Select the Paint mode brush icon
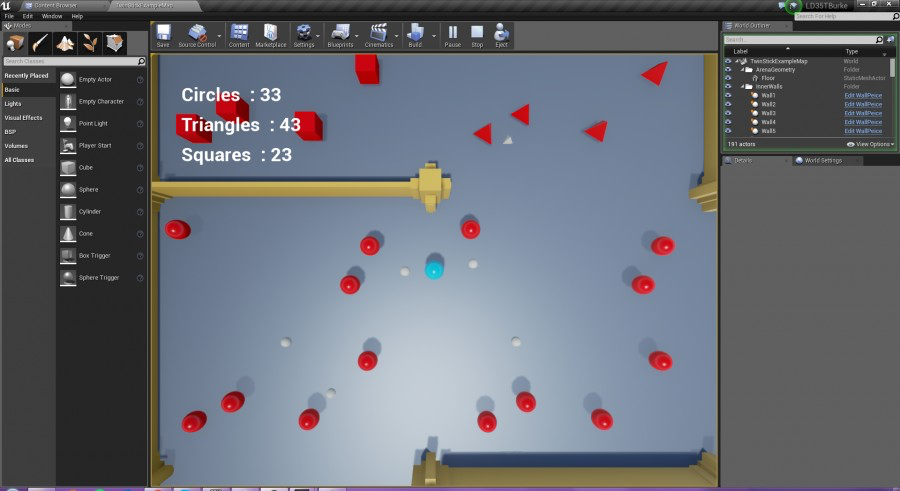Screen dimensions: 900x491 (x=40, y=43)
